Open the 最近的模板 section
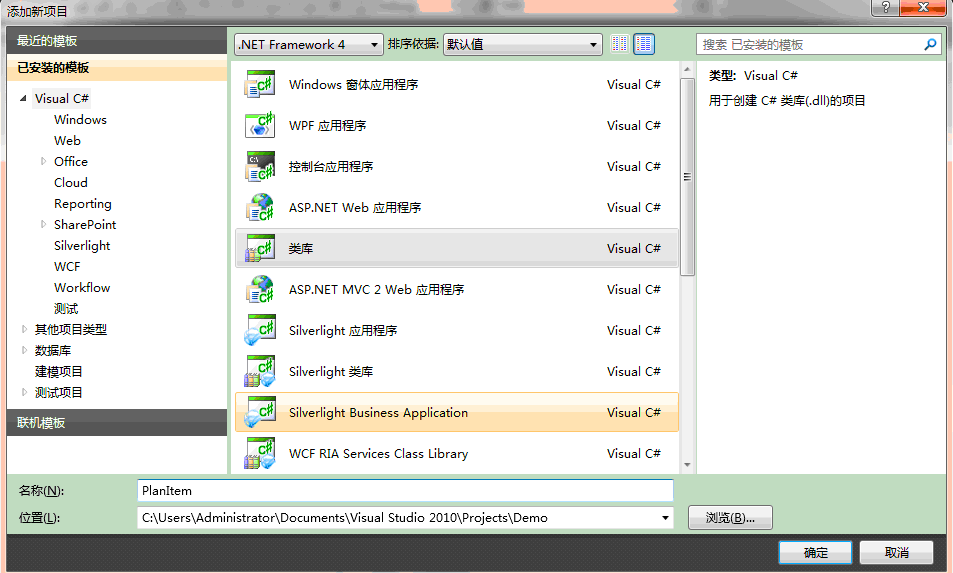 117,41
